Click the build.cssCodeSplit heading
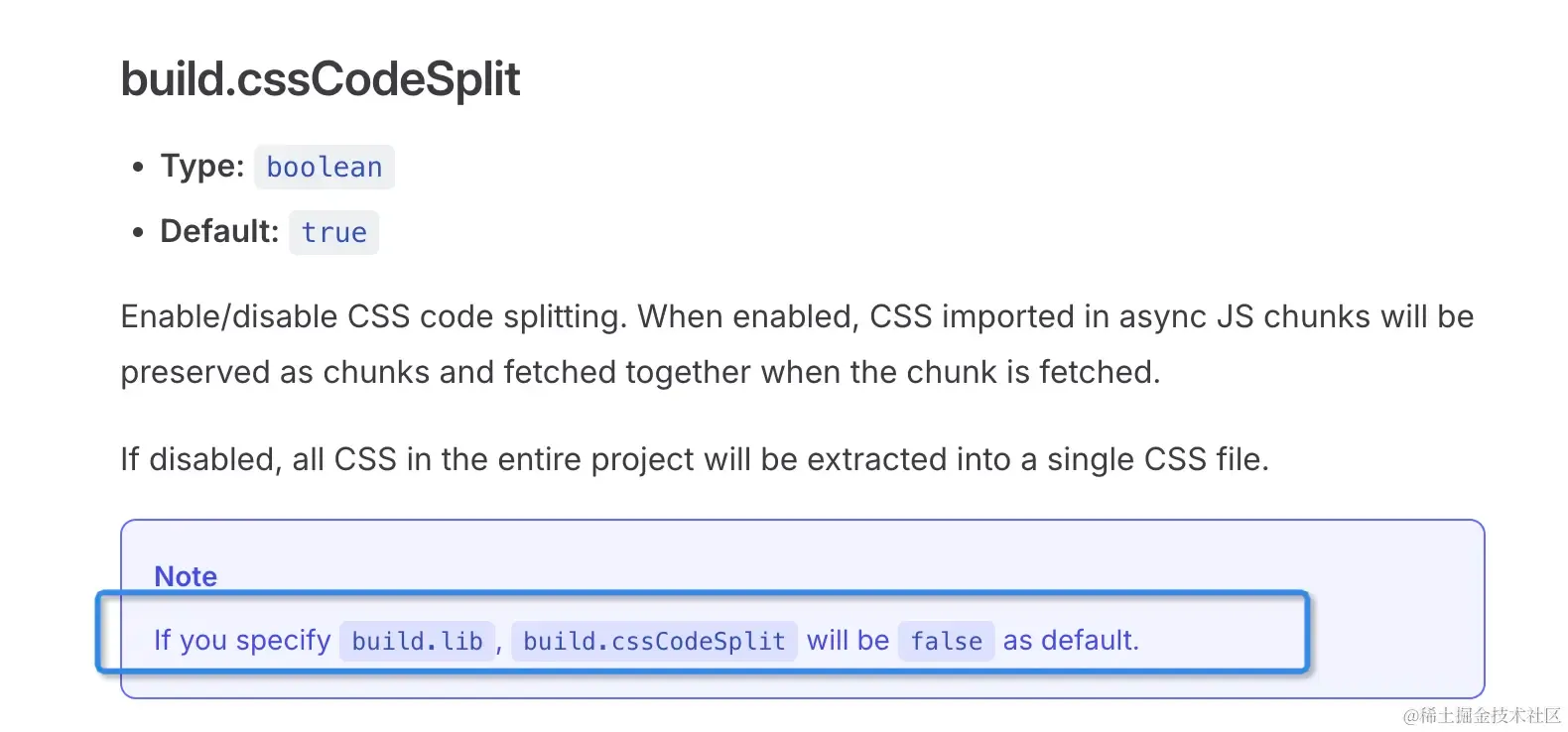1568x732 pixels. coord(320,79)
